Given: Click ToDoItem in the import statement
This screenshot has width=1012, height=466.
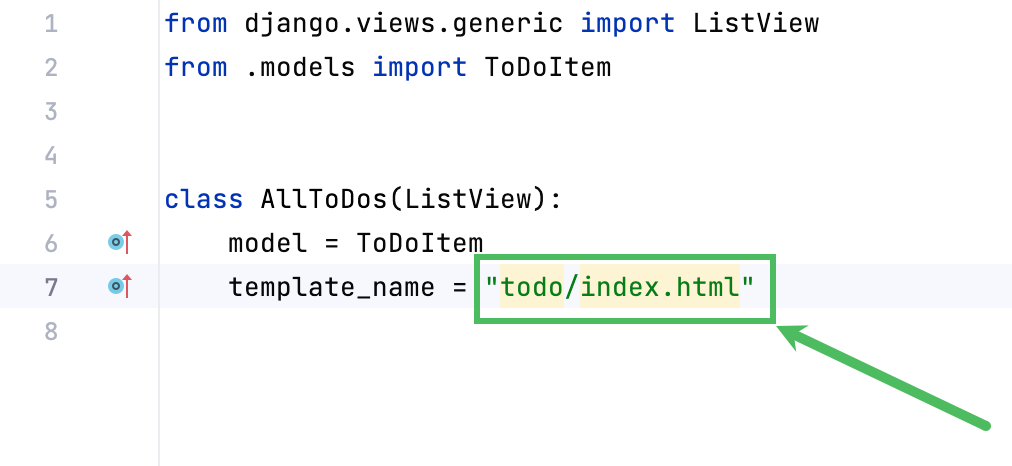Looking at the screenshot, I should tap(547, 67).
